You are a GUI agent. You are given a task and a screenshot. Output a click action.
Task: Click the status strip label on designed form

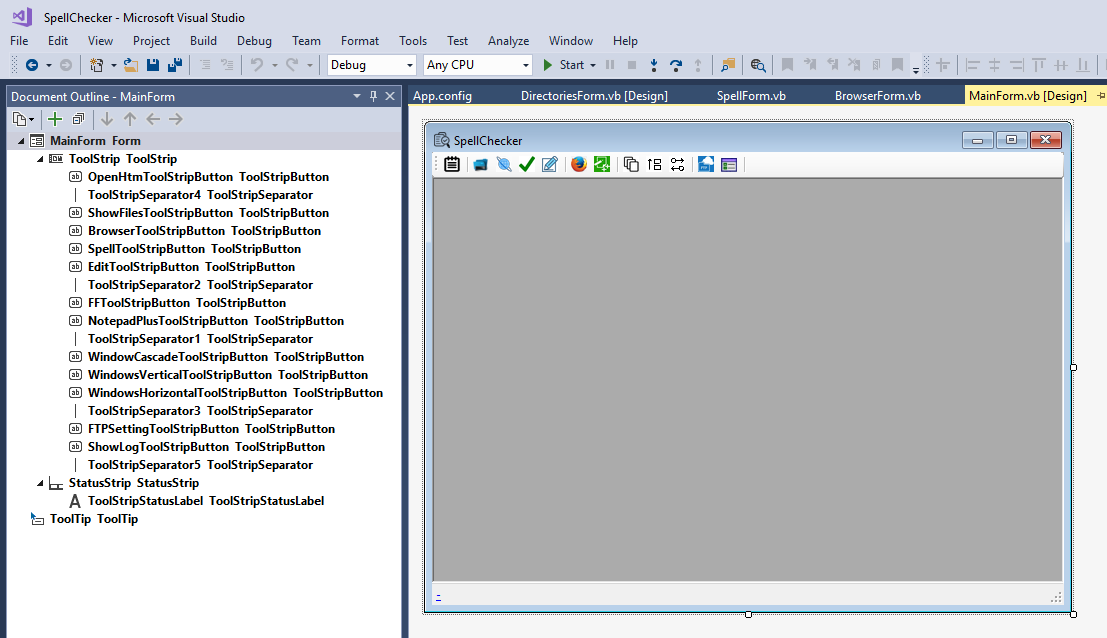[438, 596]
